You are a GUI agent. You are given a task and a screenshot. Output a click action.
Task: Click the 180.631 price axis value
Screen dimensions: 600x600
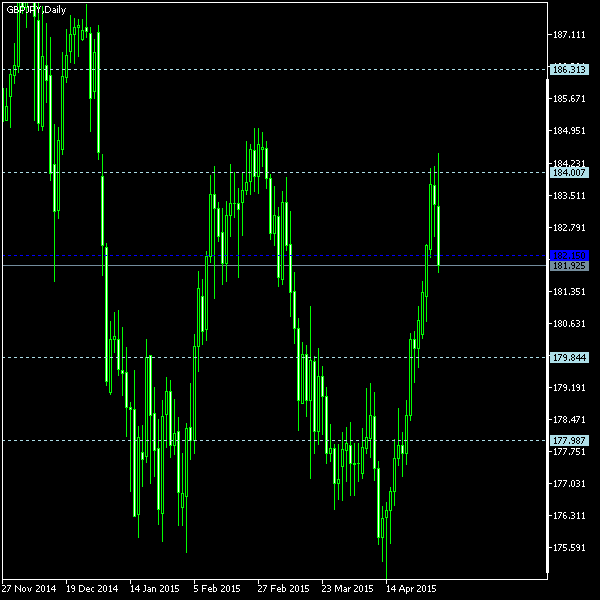[x=569, y=324]
